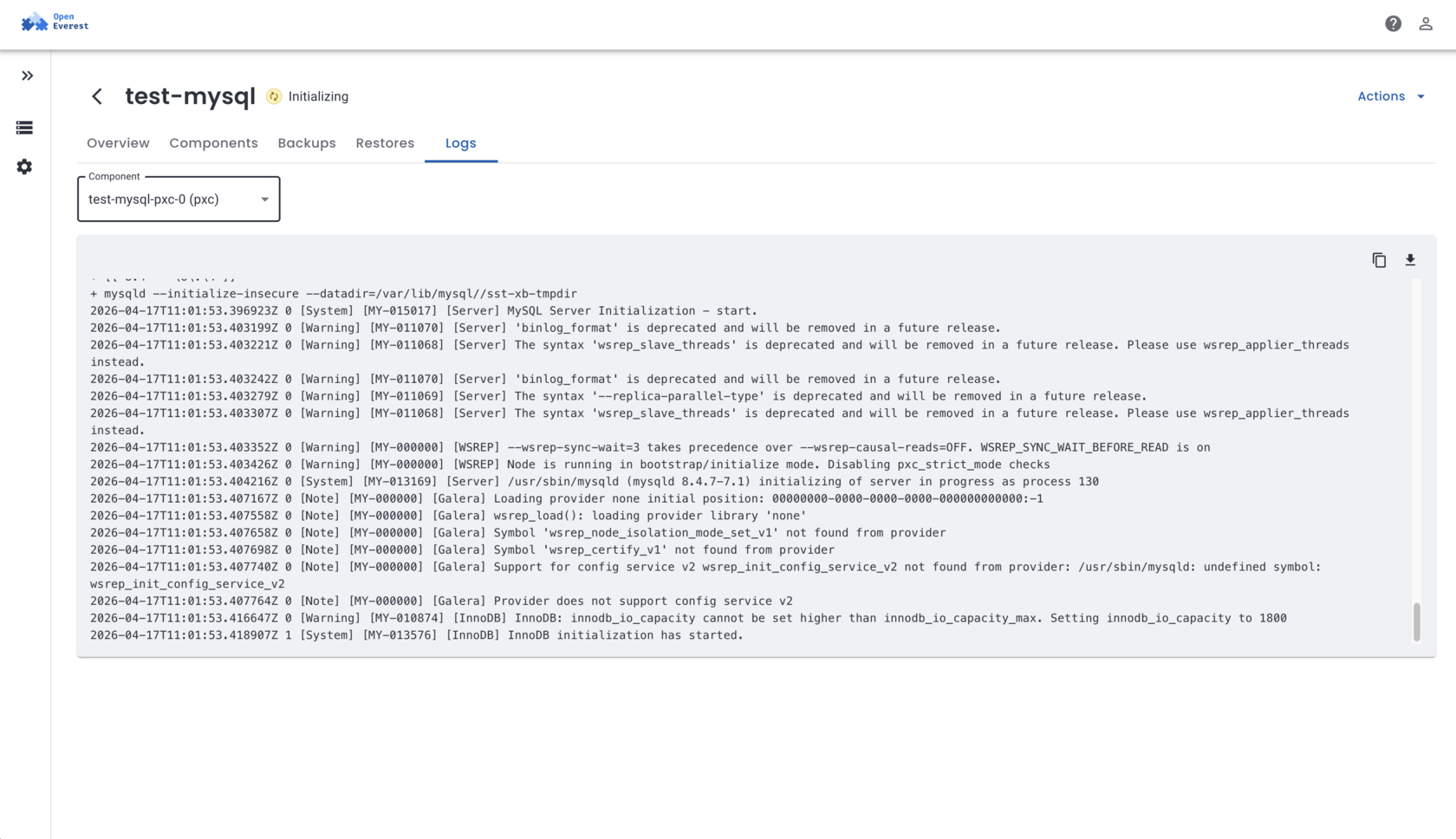
Task: Click the test-mysql database title
Action: pos(190,96)
